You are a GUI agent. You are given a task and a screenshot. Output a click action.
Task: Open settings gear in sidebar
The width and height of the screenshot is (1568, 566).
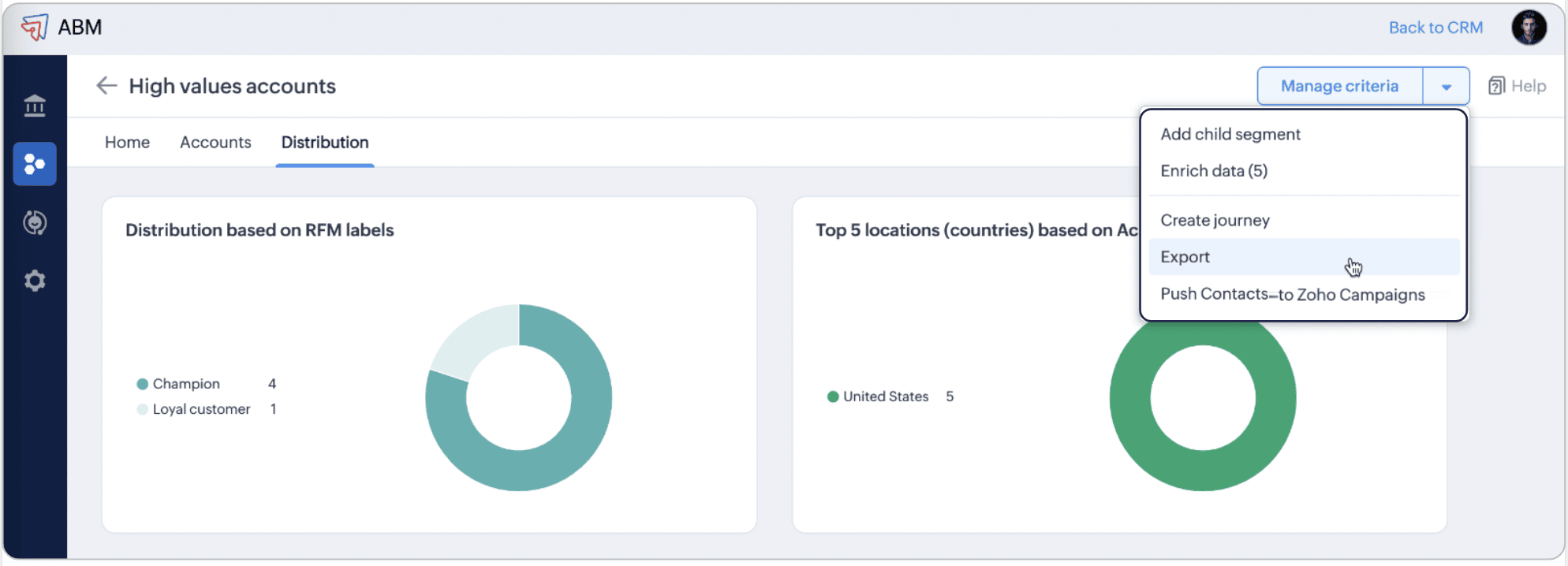[x=35, y=281]
